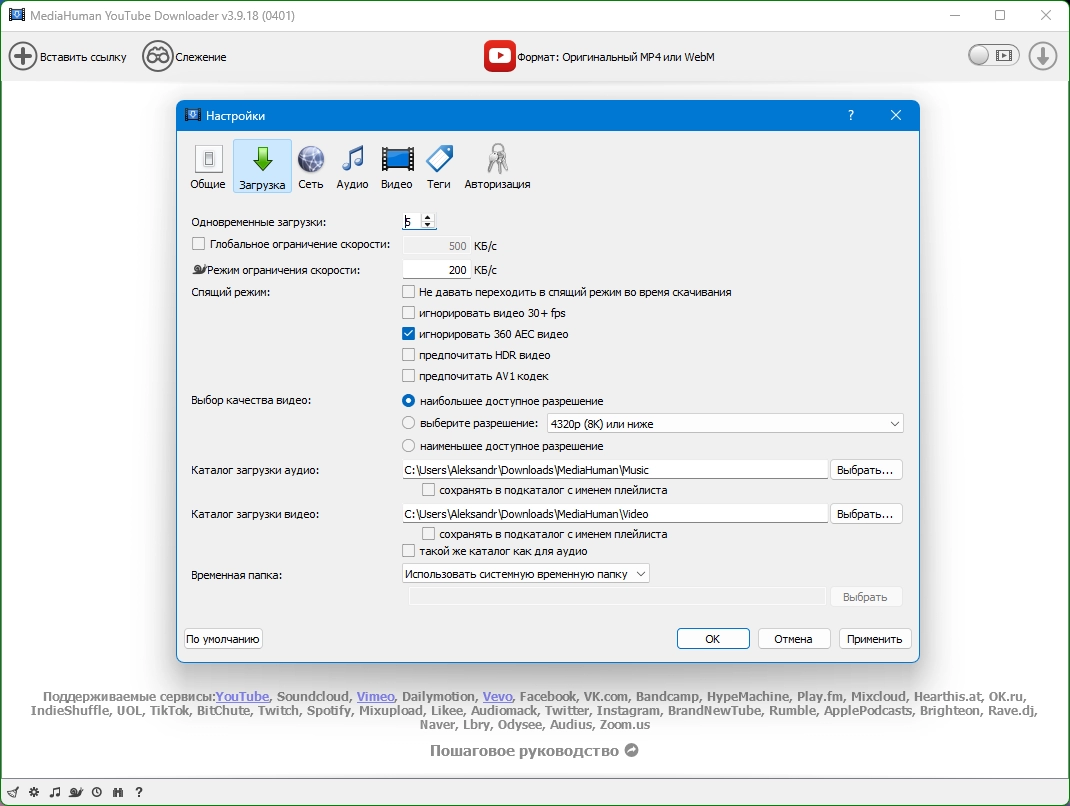Enable Глобальное ограничение скорости checkbox
Image resolution: width=1070 pixels, height=806 pixels.
pyautogui.click(x=199, y=244)
